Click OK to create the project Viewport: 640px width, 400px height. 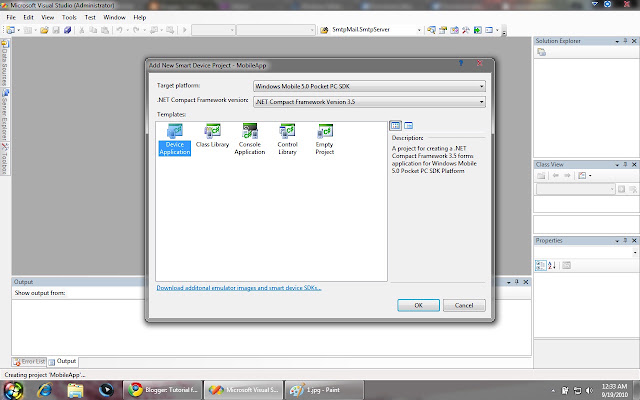[x=418, y=305]
